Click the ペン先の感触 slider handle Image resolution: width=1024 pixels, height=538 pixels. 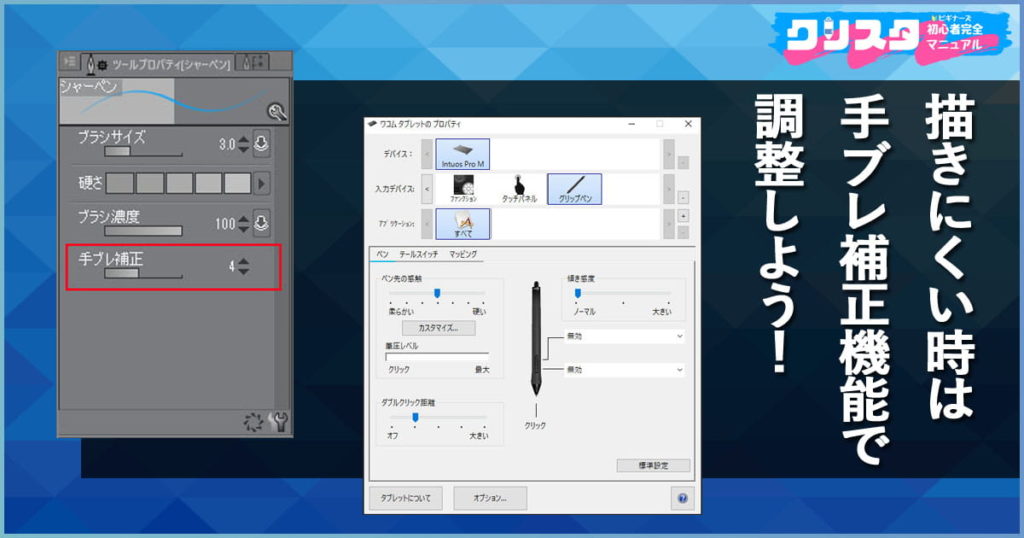(x=437, y=293)
